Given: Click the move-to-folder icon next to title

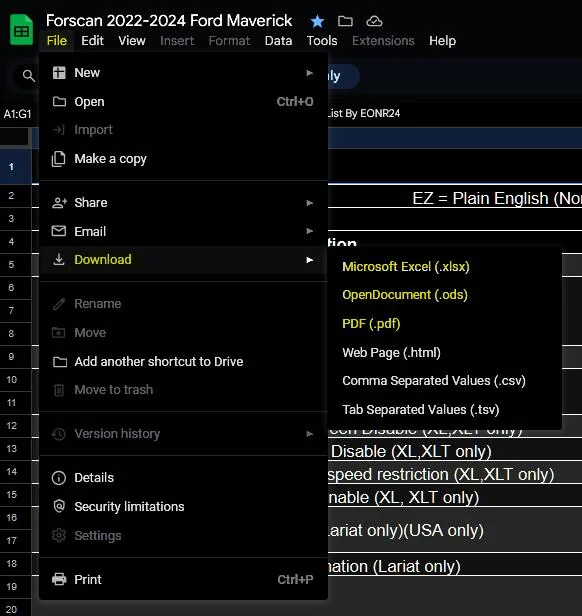Looking at the screenshot, I should point(345,21).
